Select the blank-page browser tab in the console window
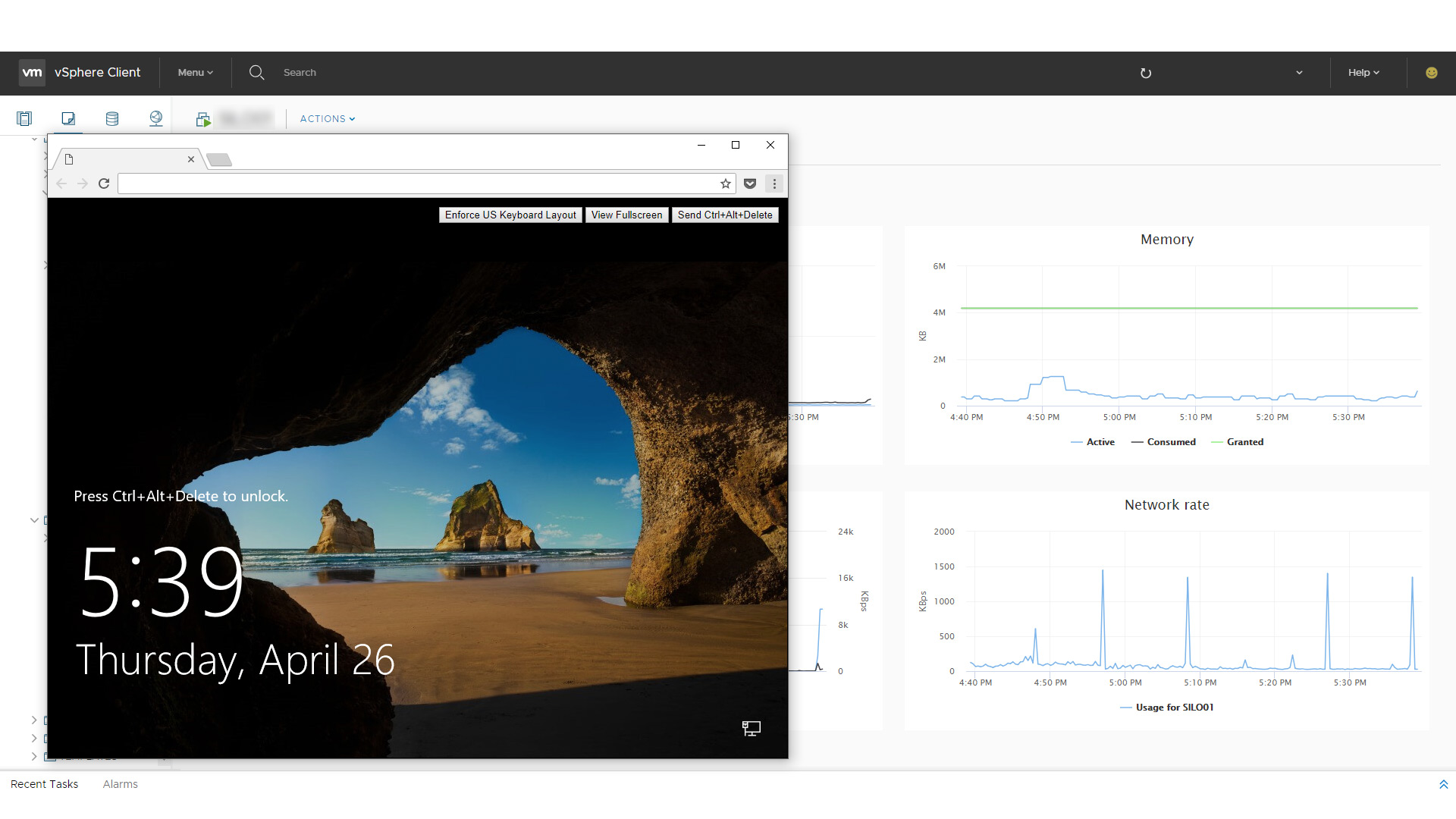This screenshot has height=819, width=1456. (127, 159)
